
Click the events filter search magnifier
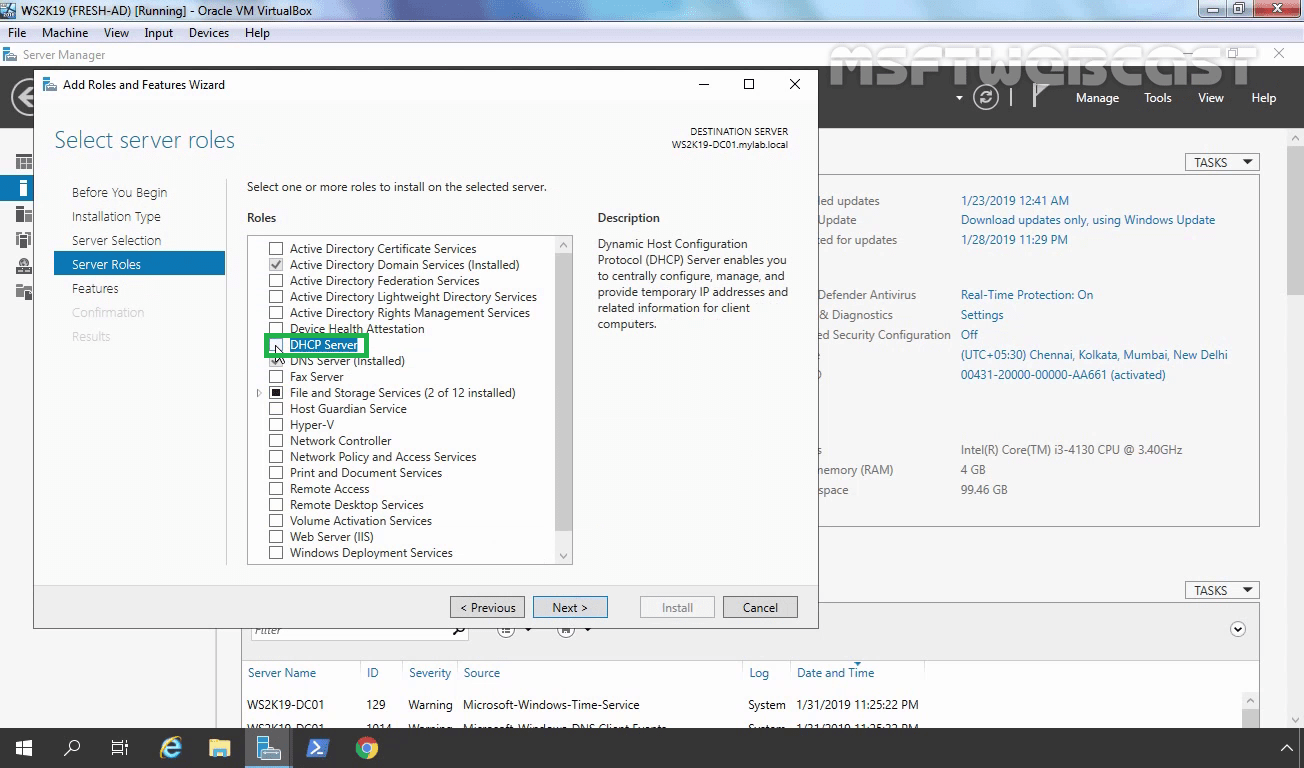click(x=459, y=630)
